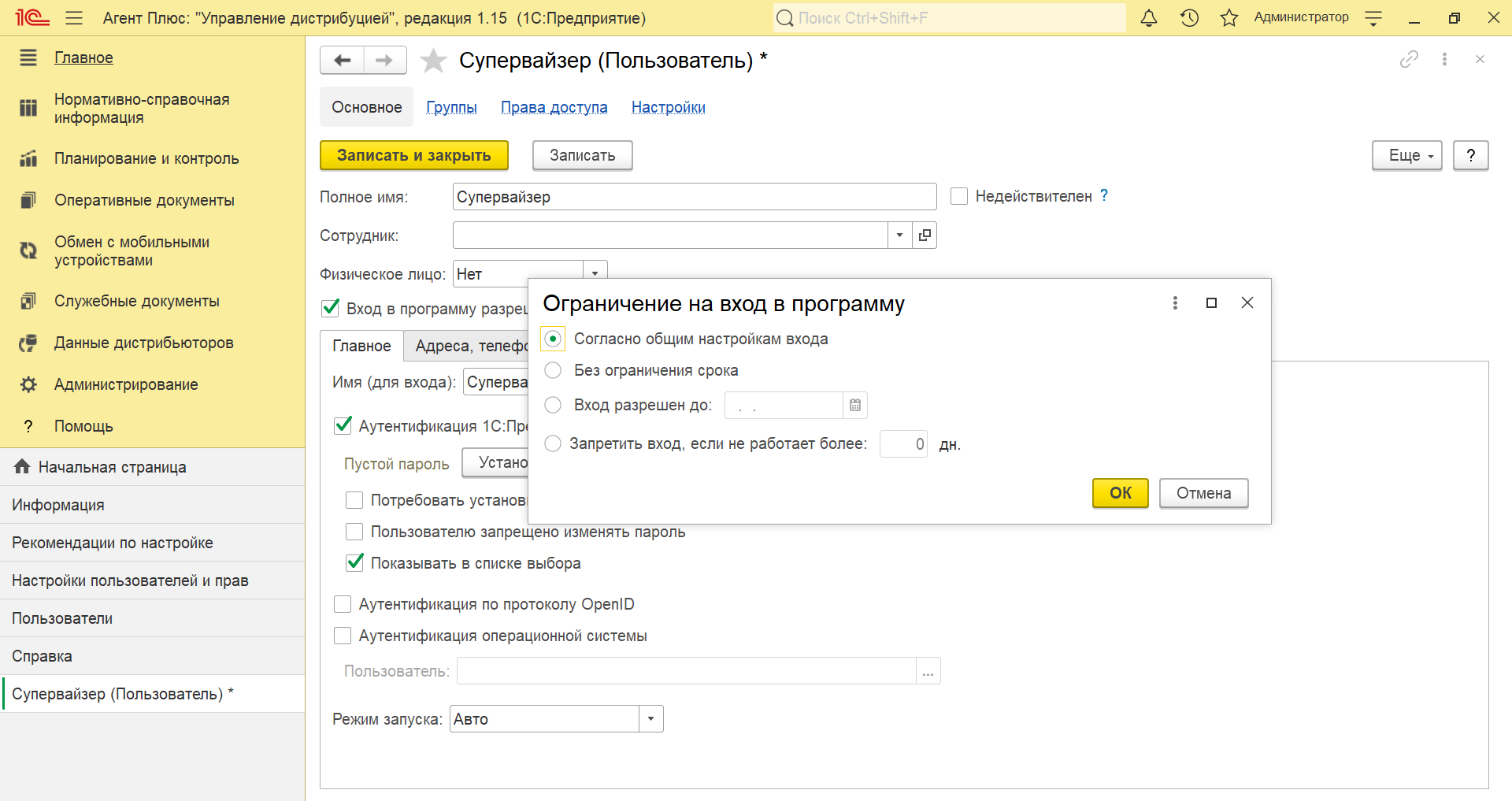Image resolution: width=1512 pixels, height=801 pixels.
Task: Toggle Показывать в списке выбора checkbox
Action: pyautogui.click(x=354, y=562)
